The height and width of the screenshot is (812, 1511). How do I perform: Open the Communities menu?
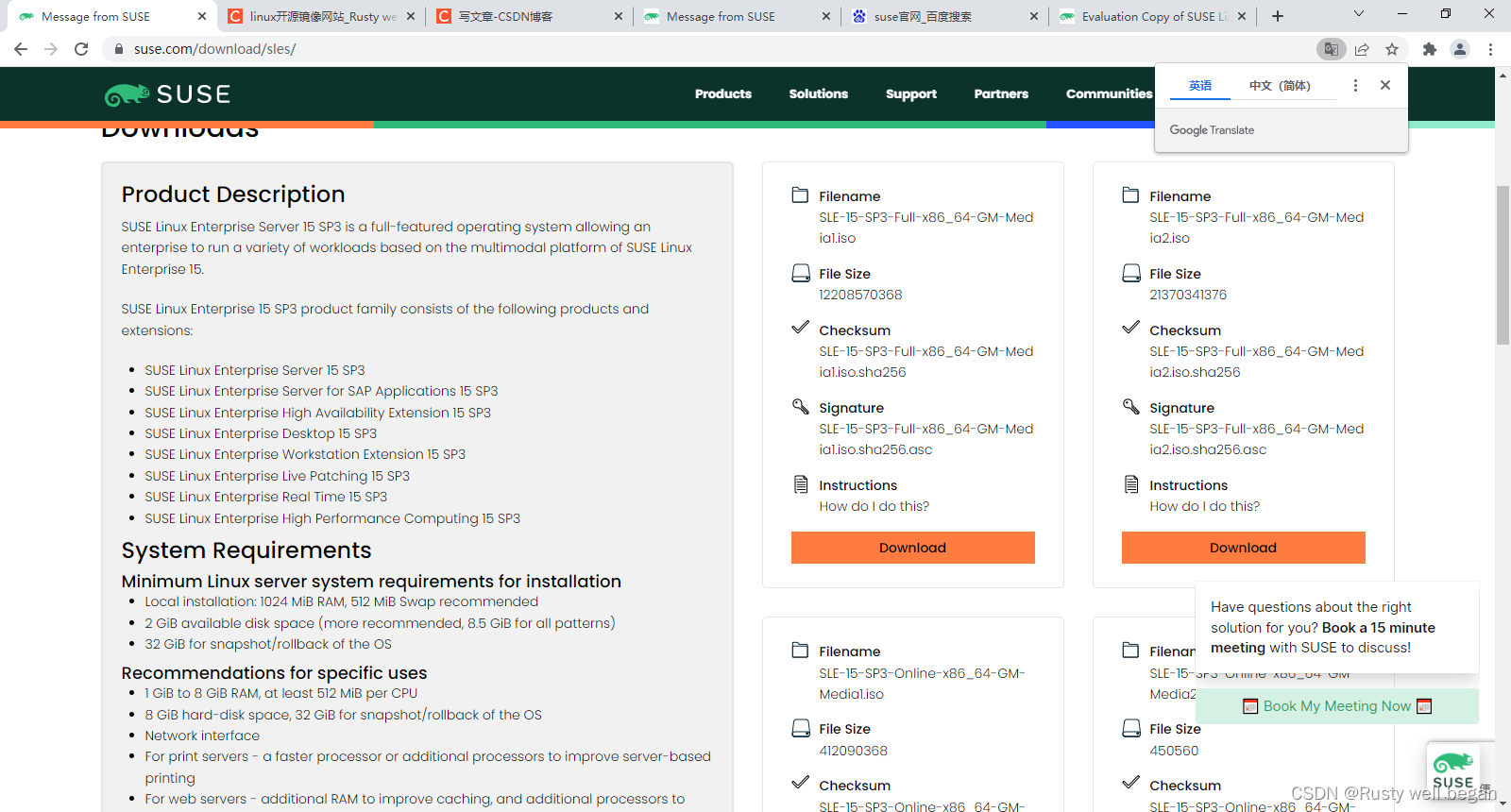[x=1110, y=93]
